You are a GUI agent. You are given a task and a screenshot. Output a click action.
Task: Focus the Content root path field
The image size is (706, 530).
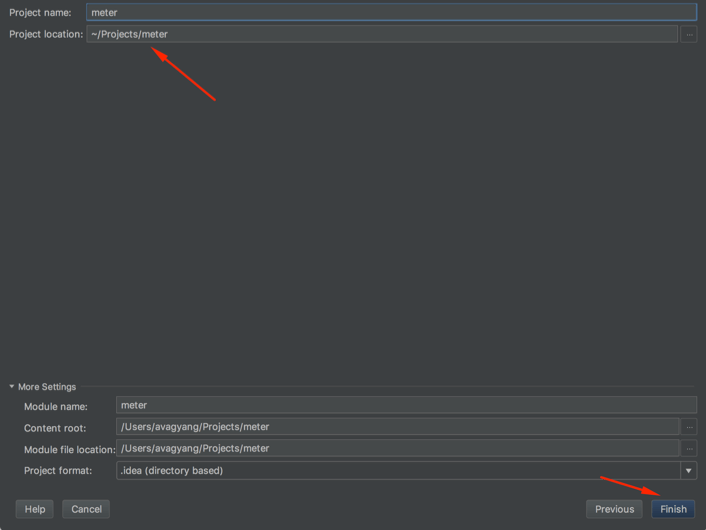[397, 427]
